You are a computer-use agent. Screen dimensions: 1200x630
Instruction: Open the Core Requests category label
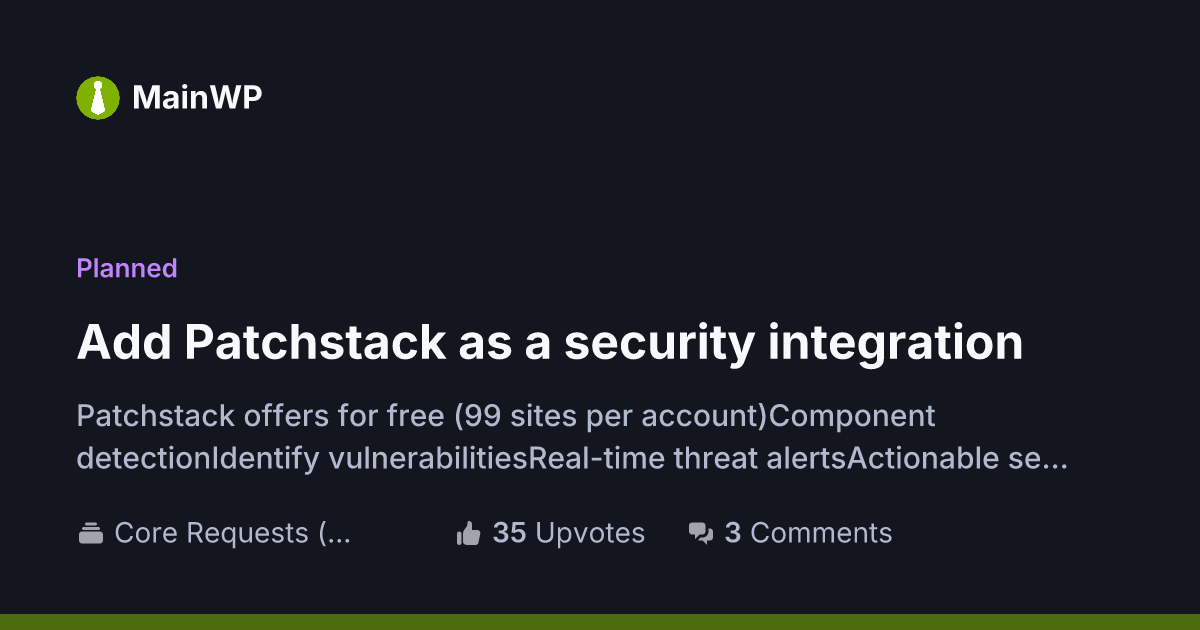tap(211, 533)
